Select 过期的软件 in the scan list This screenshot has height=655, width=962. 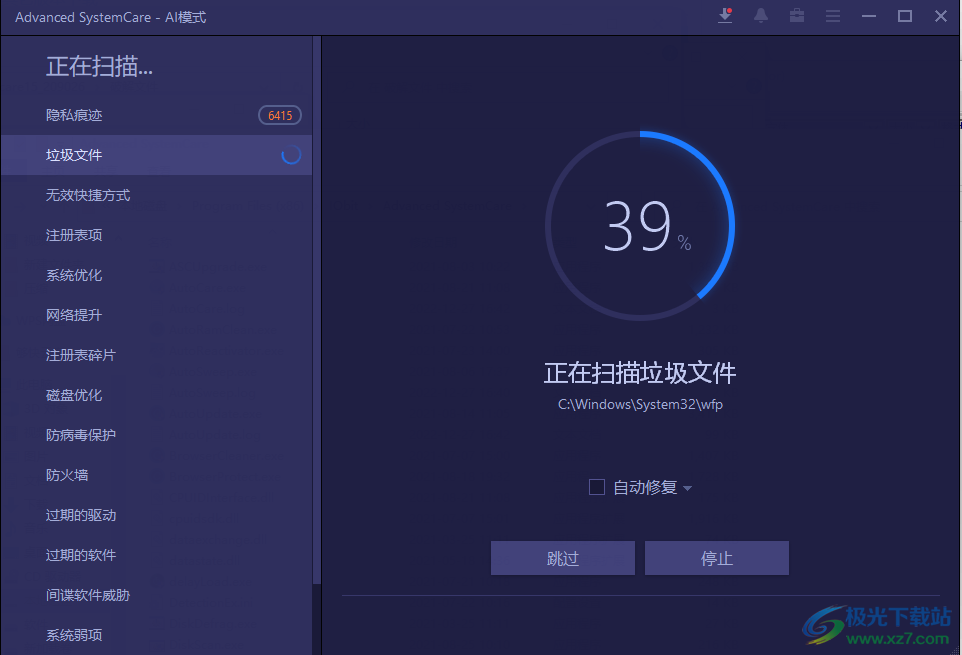[x=156, y=555]
